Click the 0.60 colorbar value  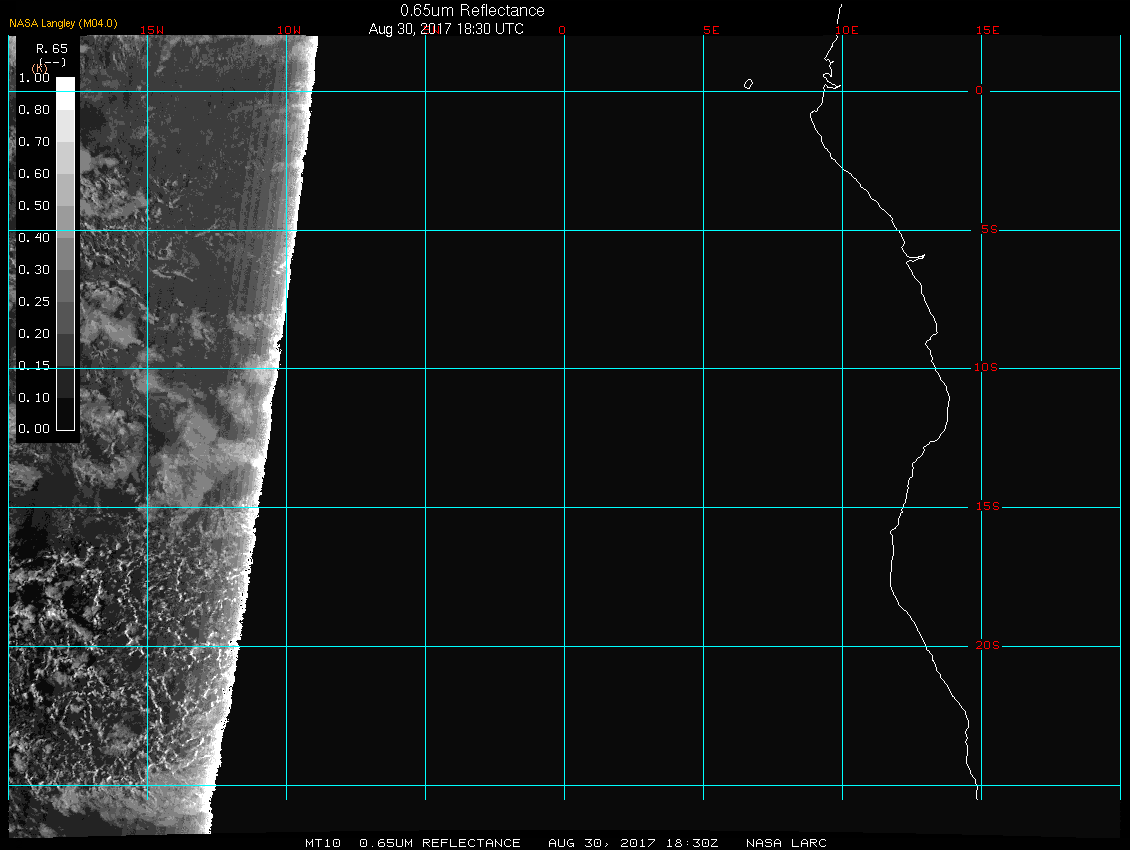point(34,174)
